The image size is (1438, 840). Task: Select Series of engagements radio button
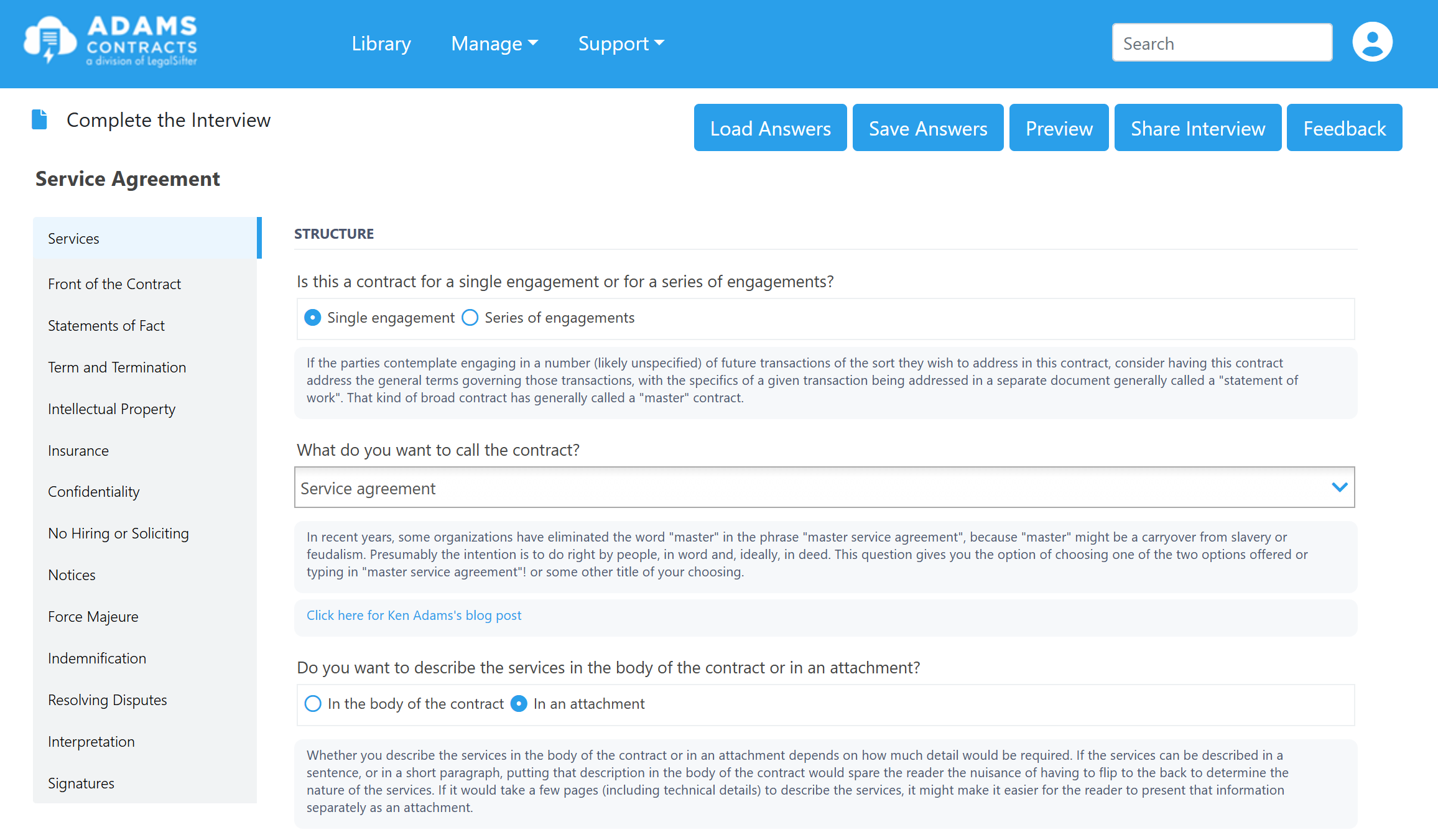(469, 318)
